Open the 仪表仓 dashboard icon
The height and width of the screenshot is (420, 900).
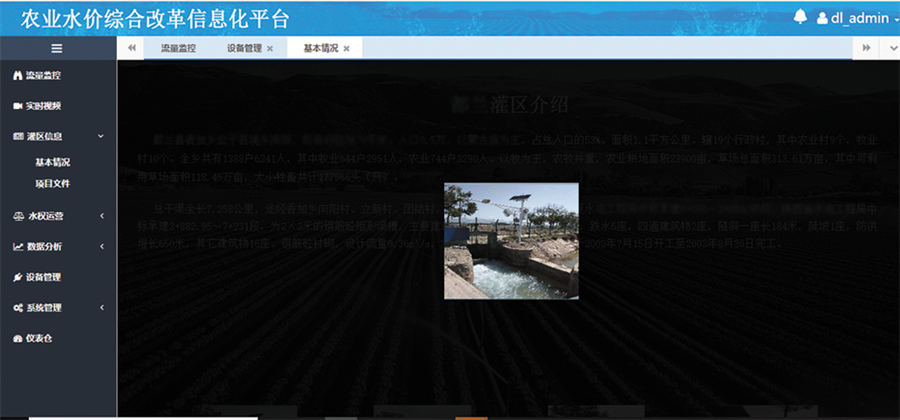pyautogui.click(x=18, y=339)
